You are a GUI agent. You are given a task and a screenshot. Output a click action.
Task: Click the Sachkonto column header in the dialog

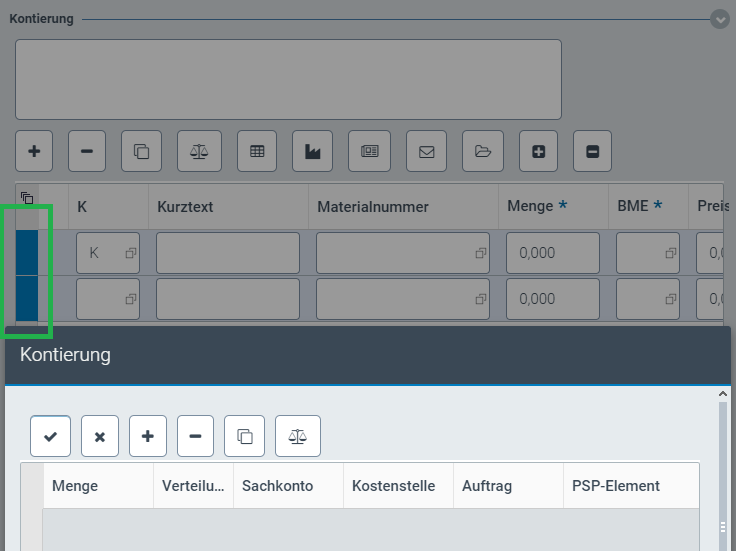point(277,486)
